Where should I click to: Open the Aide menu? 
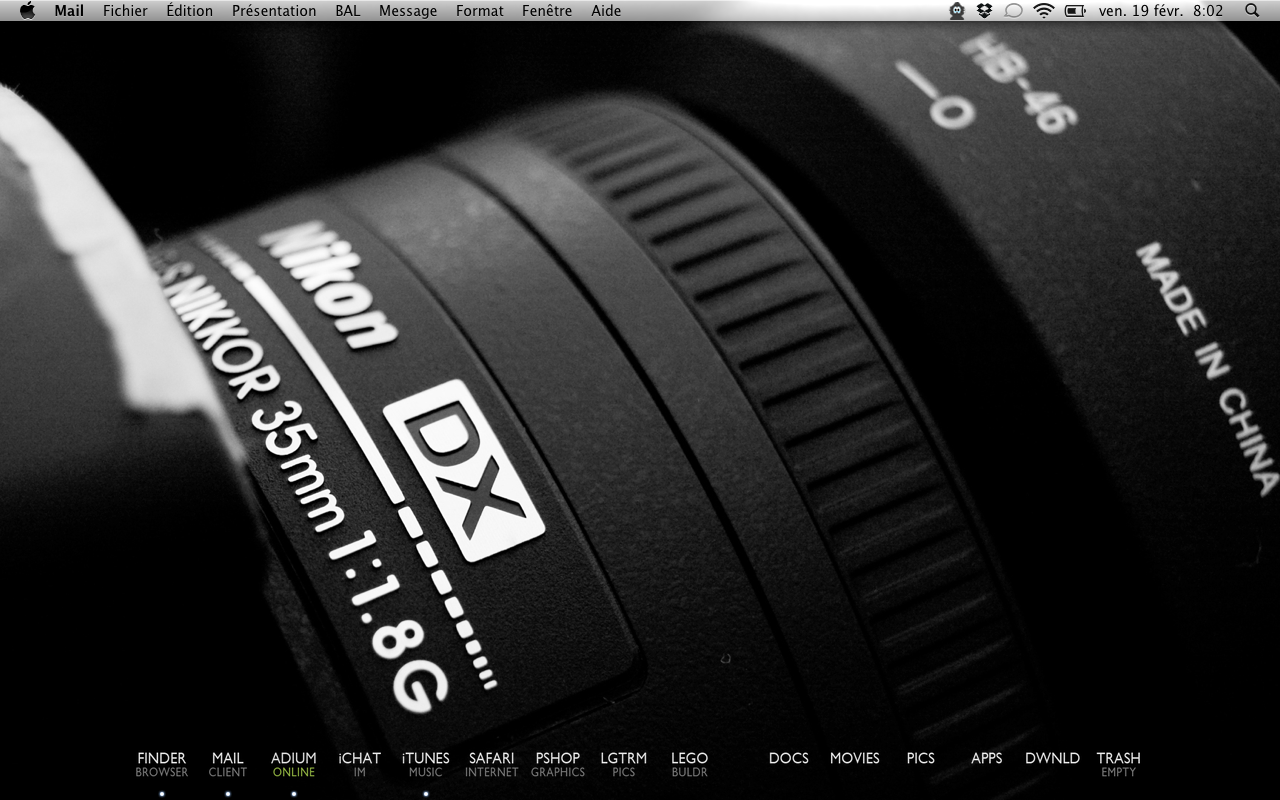(606, 11)
